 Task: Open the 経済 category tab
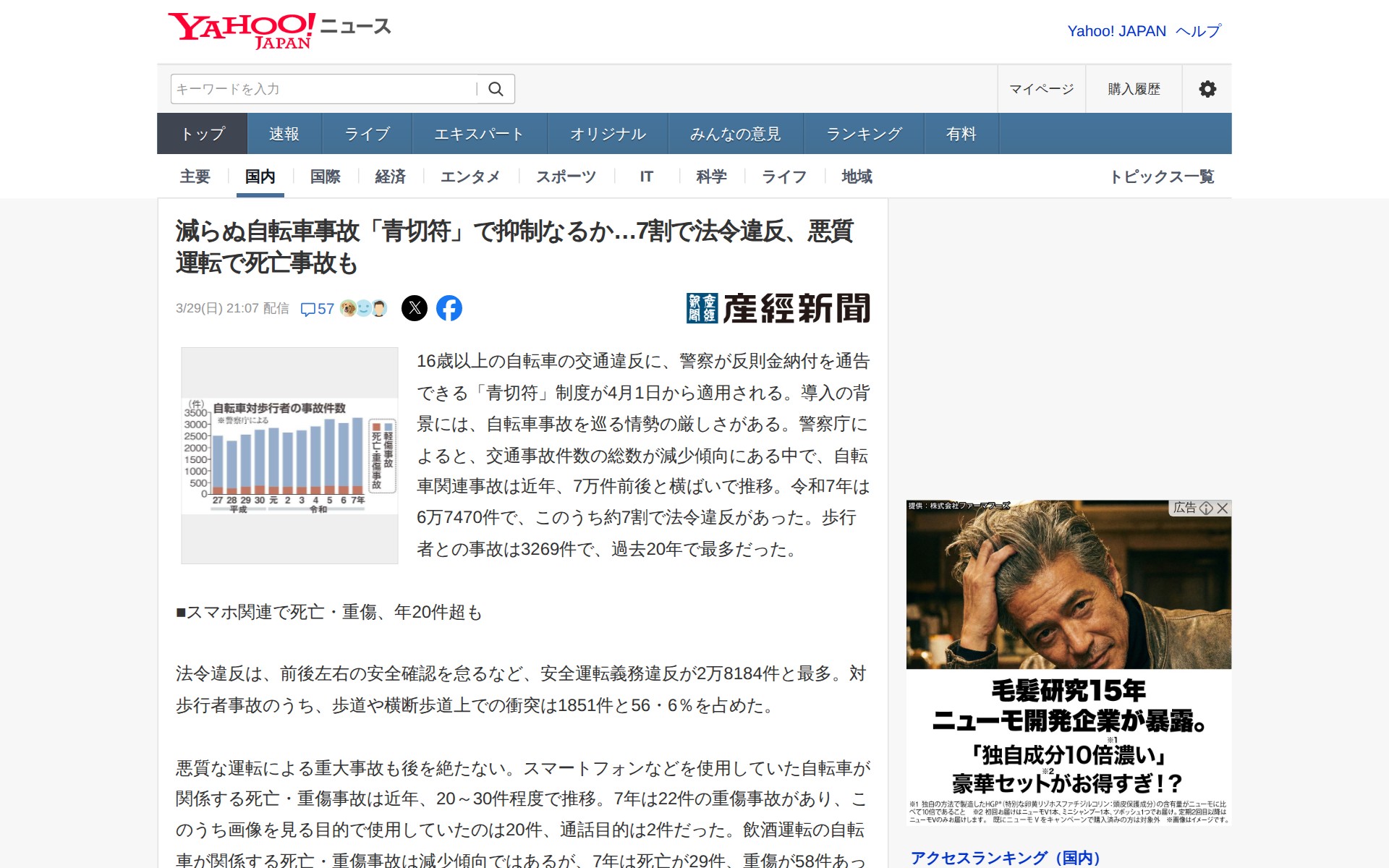pos(390,176)
